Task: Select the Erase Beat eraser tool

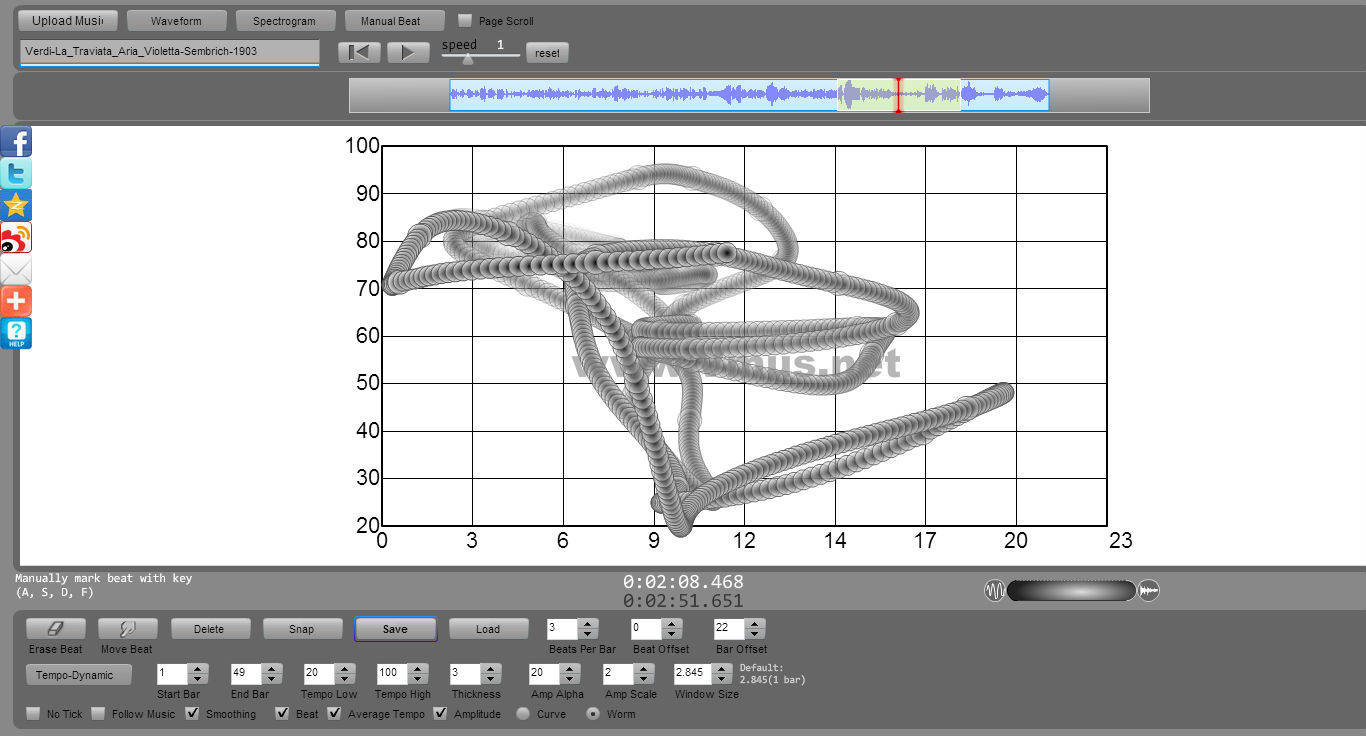Action: pyautogui.click(x=56, y=629)
